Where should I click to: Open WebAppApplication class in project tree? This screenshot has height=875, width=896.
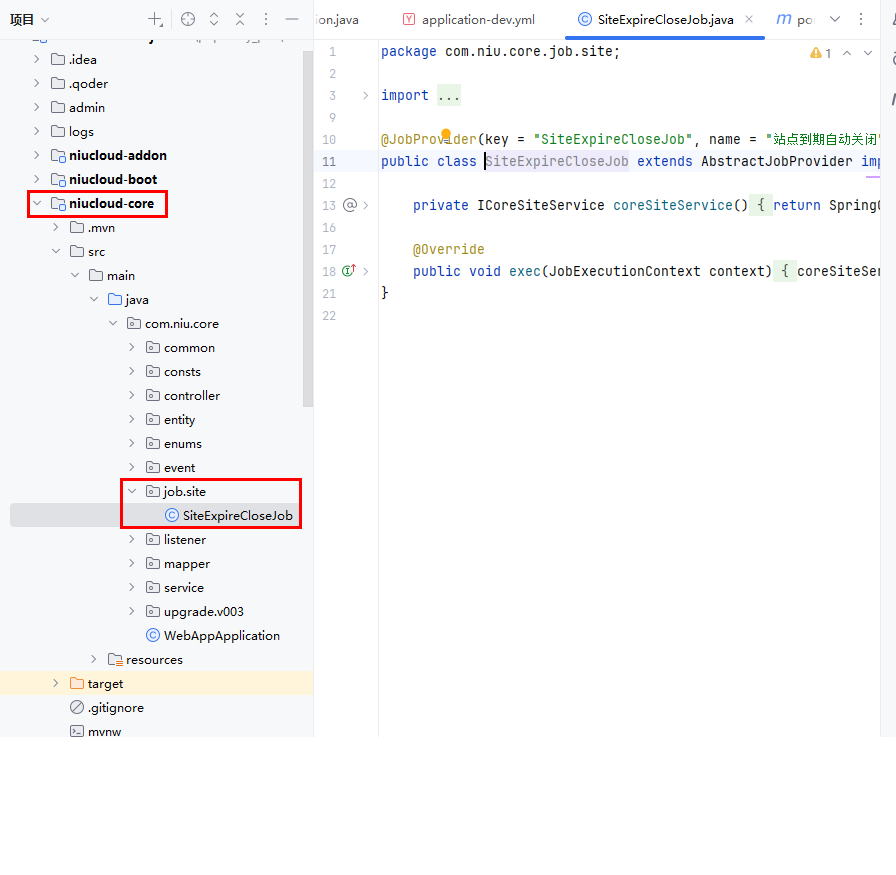pyautogui.click(x=221, y=636)
